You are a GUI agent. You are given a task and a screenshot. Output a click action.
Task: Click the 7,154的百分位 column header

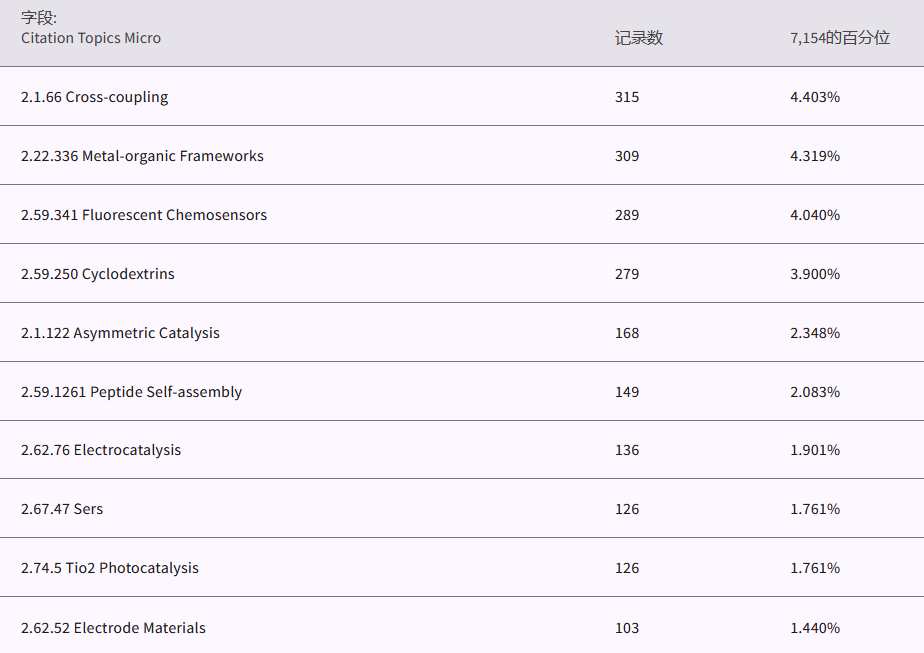click(839, 38)
